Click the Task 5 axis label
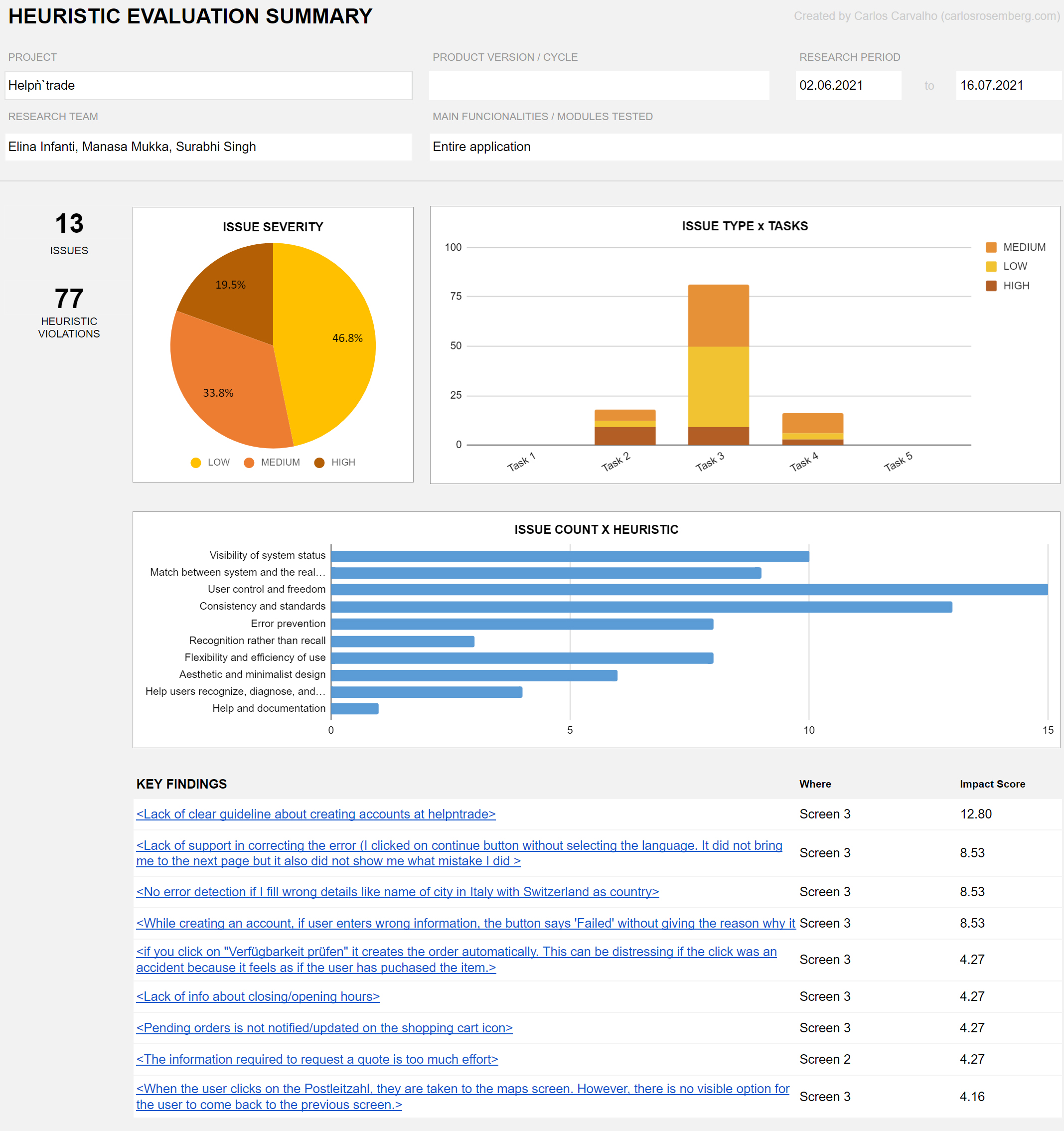This screenshot has height=1131, width=1064. pos(898,462)
